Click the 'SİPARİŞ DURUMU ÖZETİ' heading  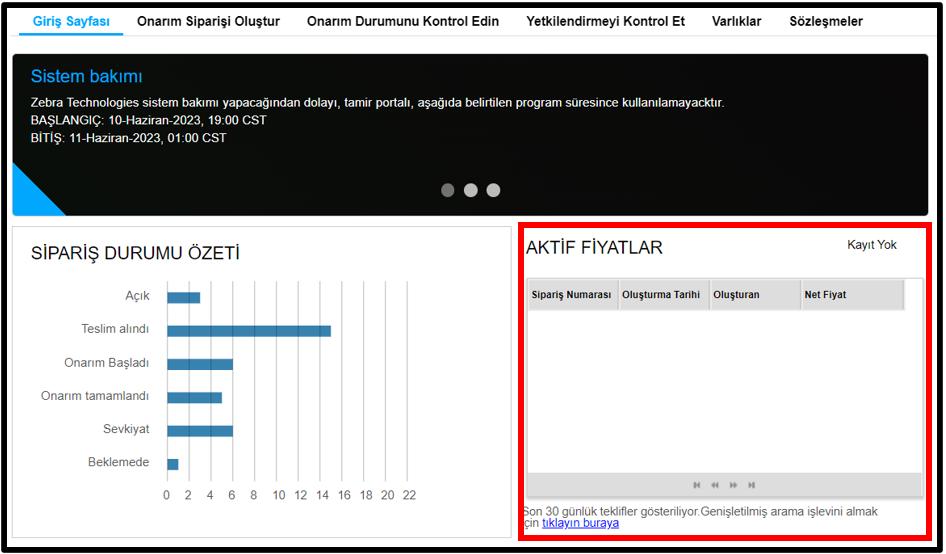[x=135, y=253]
